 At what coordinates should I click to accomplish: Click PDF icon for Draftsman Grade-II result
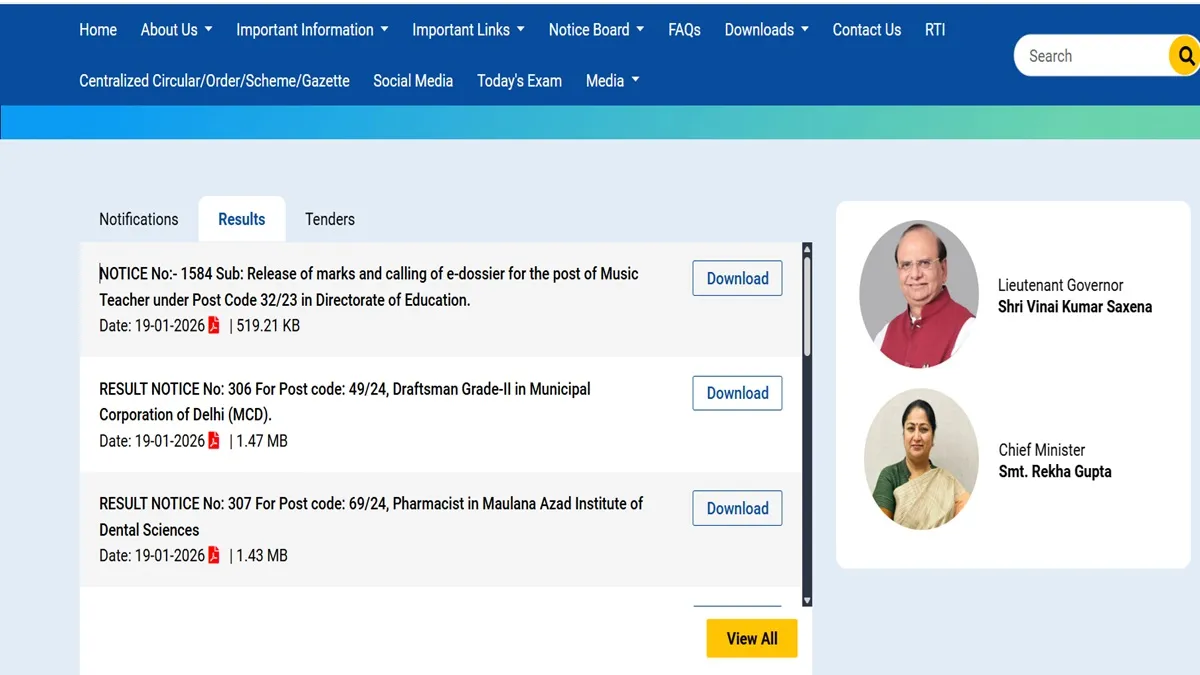coord(214,440)
